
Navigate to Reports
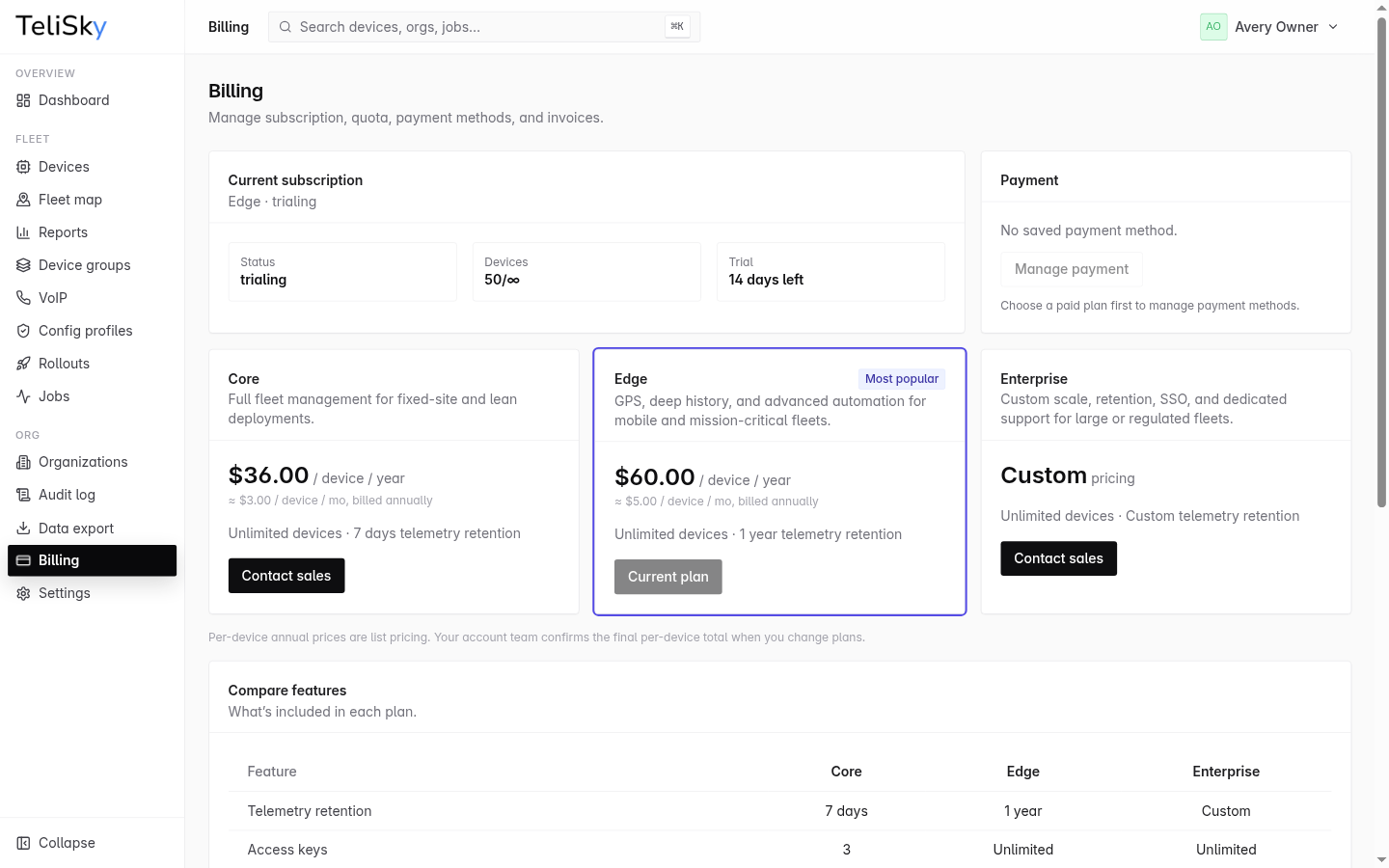[92, 232]
